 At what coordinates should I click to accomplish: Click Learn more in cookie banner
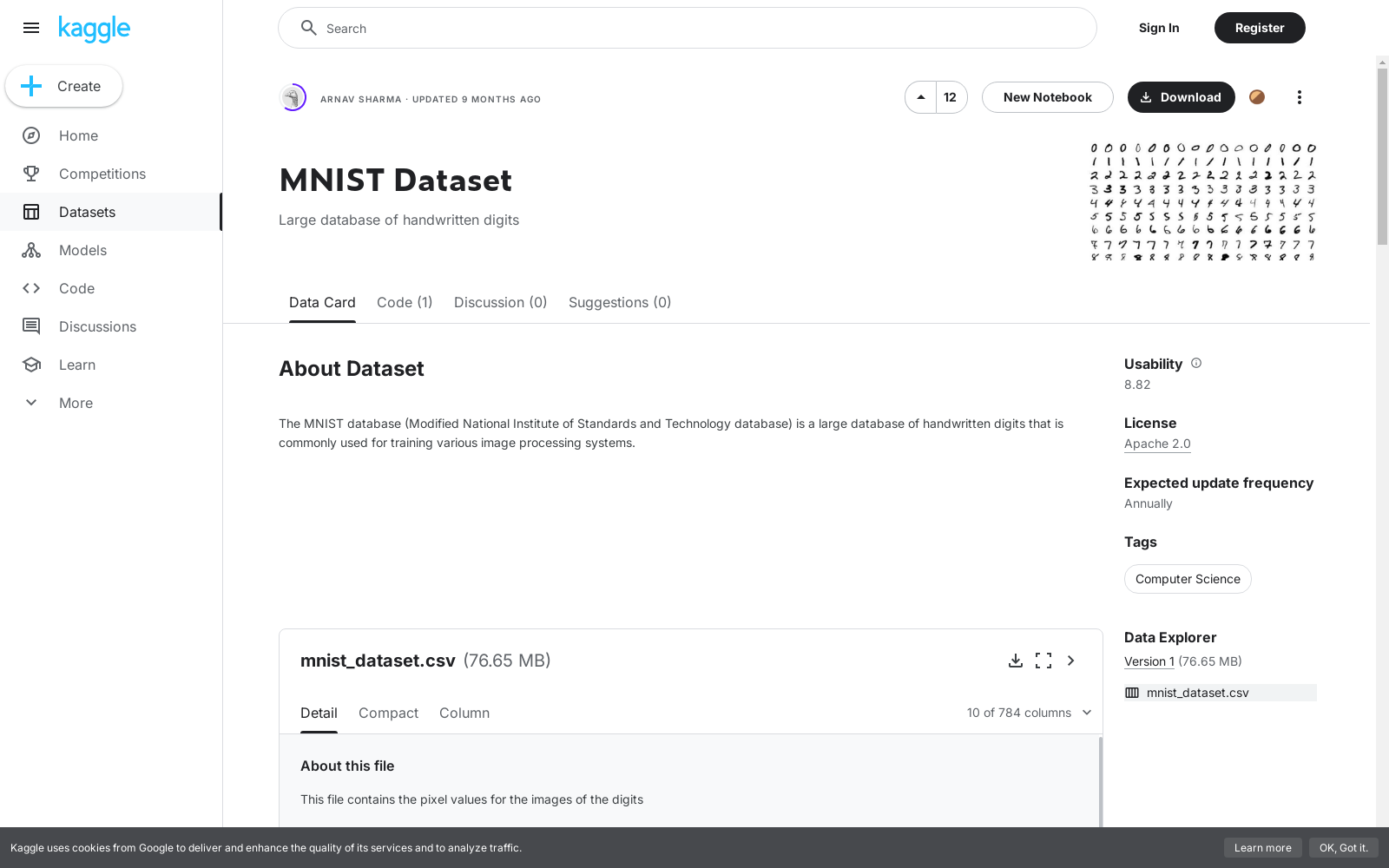pyautogui.click(x=1263, y=848)
